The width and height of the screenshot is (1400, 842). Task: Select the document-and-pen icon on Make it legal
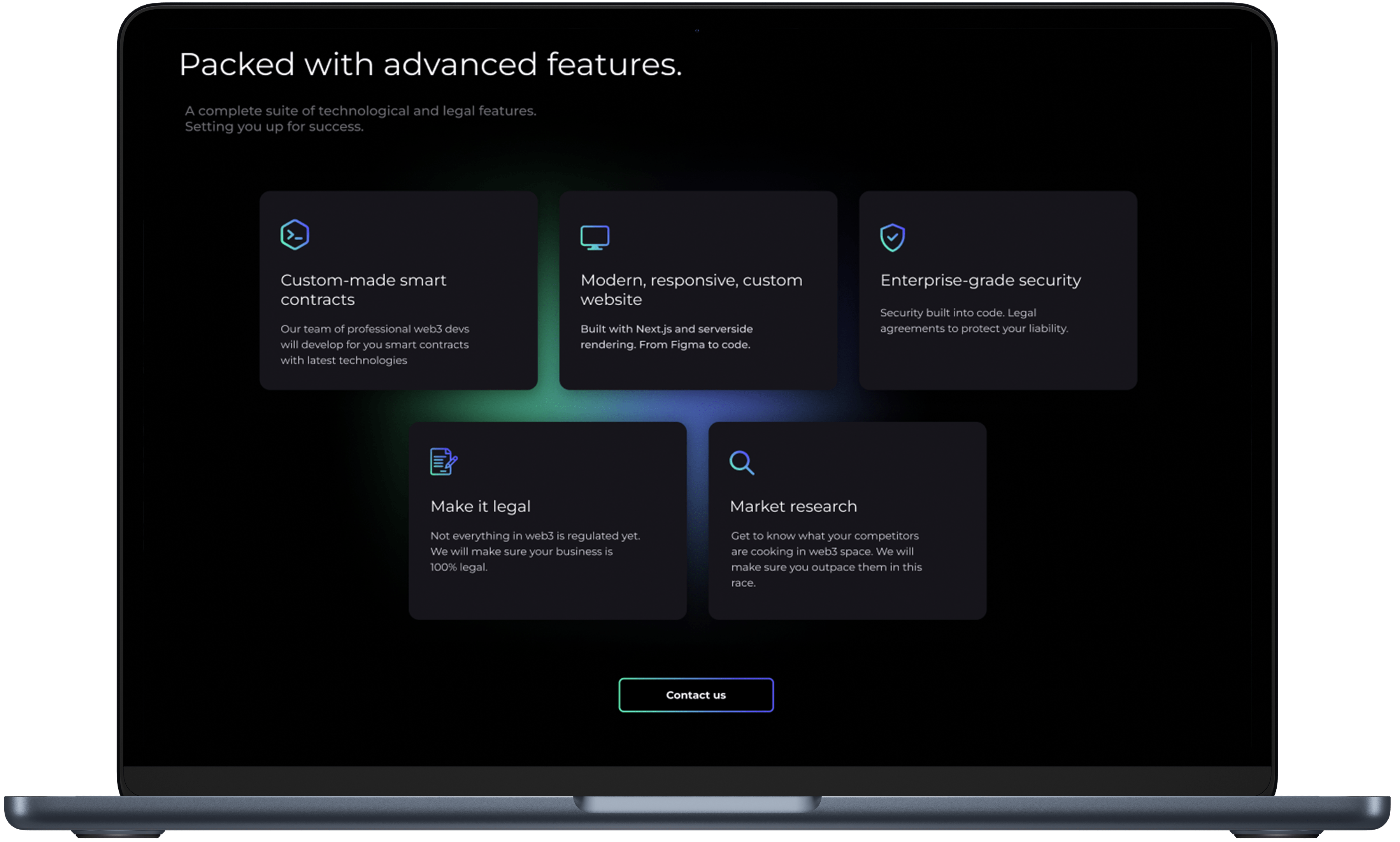[x=443, y=461]
